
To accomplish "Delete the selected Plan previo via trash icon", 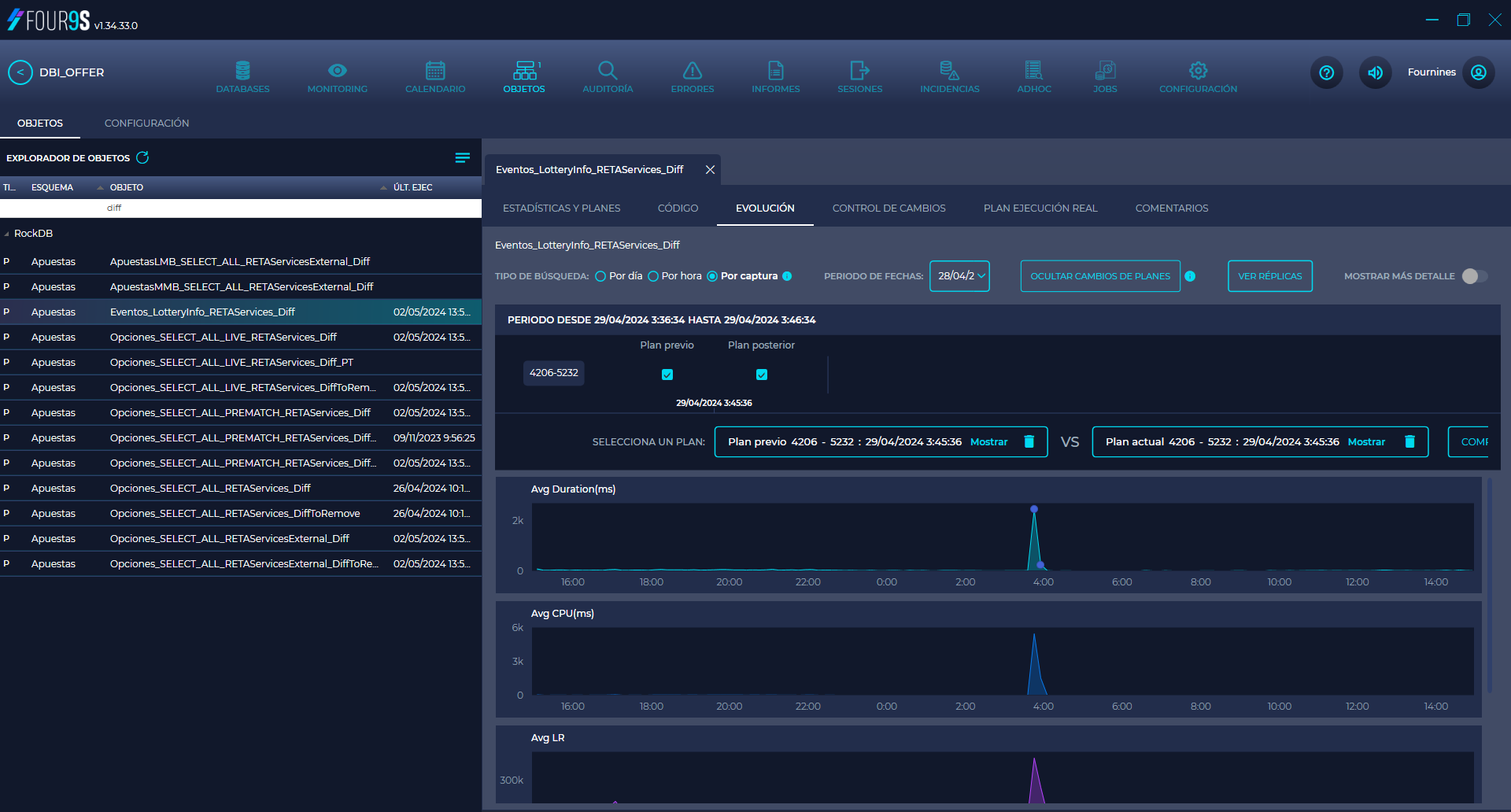I will pos(1029,441).
